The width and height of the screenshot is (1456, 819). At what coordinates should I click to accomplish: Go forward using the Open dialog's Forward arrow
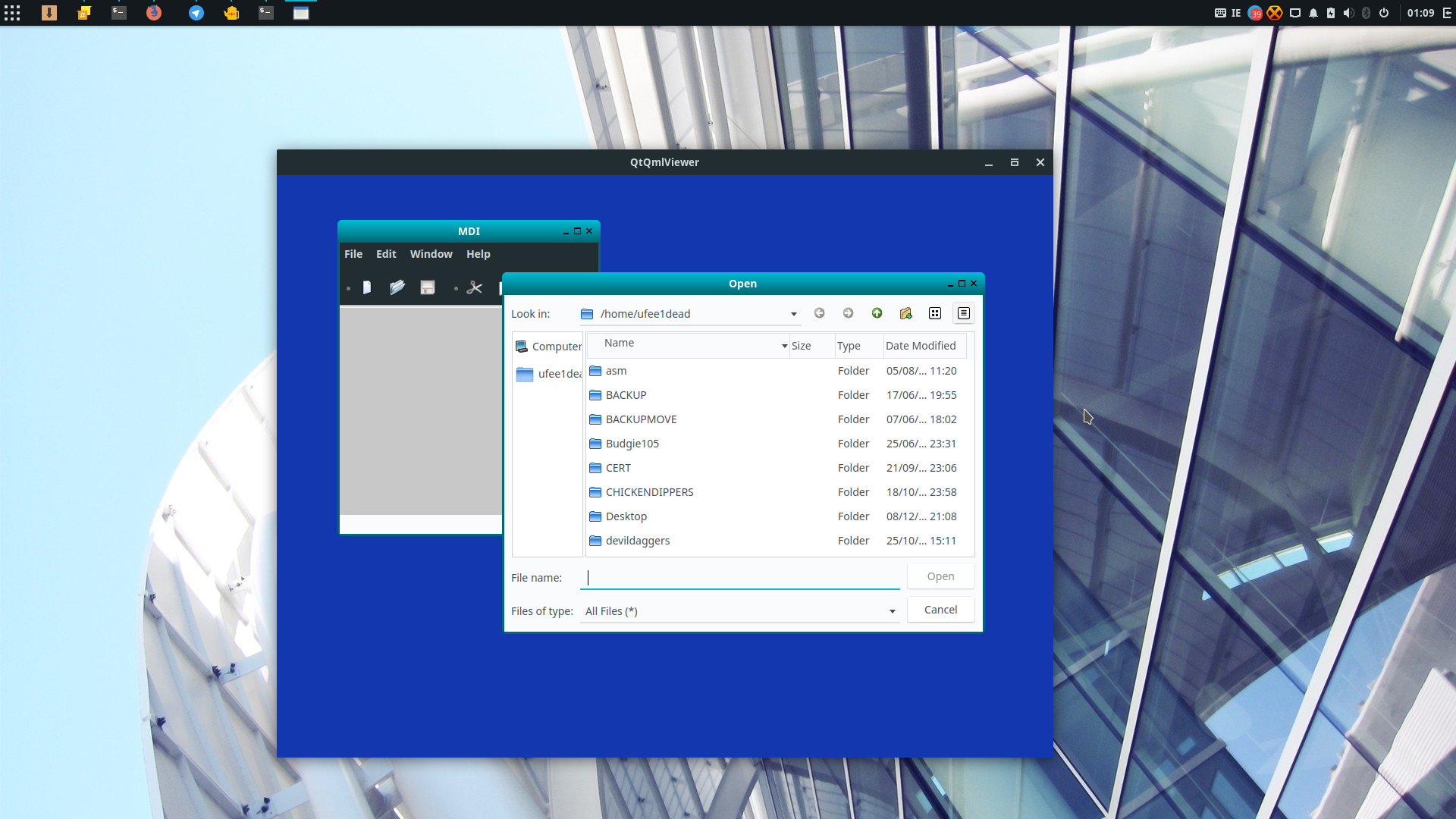(x=849, y=313)
